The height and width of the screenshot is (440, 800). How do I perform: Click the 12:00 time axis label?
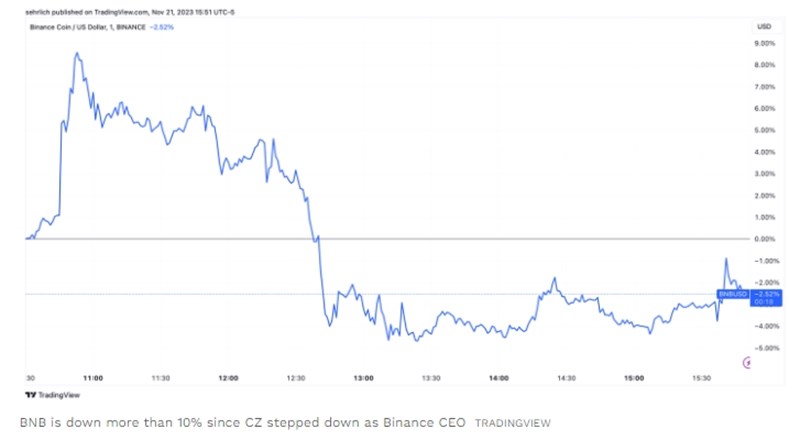tap(228, 378)
